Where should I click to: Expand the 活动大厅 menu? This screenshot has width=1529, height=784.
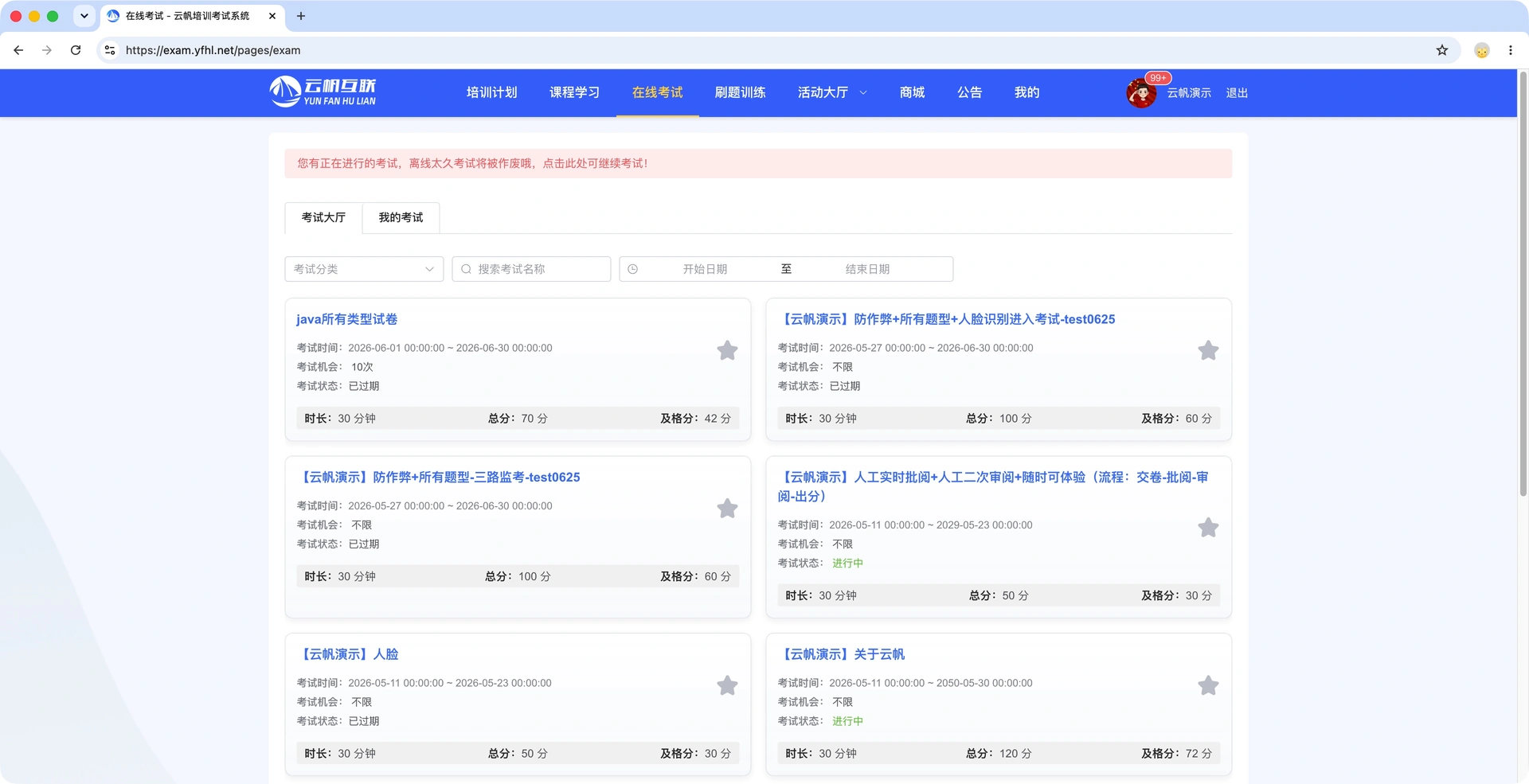[832, 92]
